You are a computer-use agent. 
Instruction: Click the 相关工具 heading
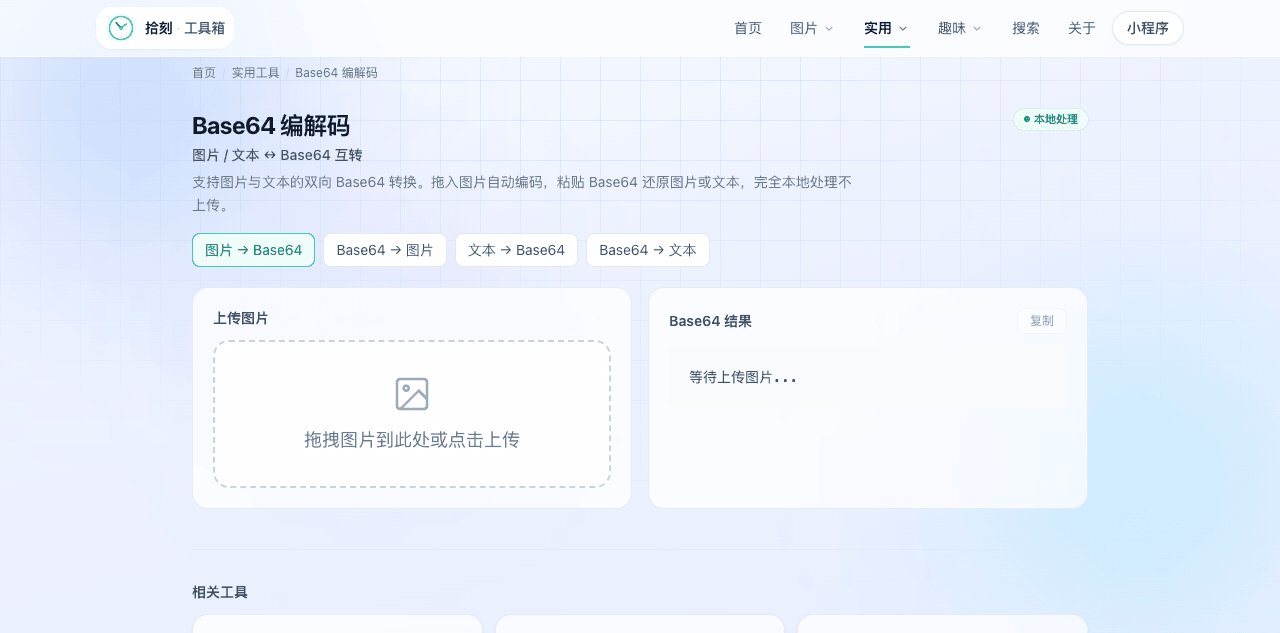pos(220,592)
